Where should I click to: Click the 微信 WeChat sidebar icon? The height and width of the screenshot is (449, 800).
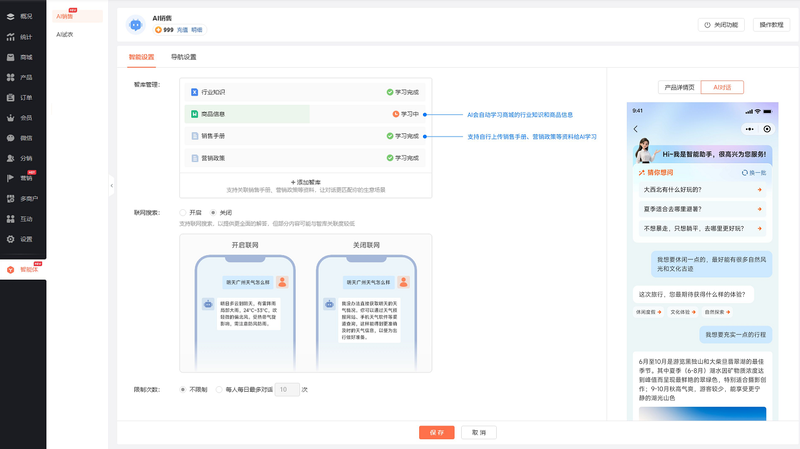click(x=11, y=138)
